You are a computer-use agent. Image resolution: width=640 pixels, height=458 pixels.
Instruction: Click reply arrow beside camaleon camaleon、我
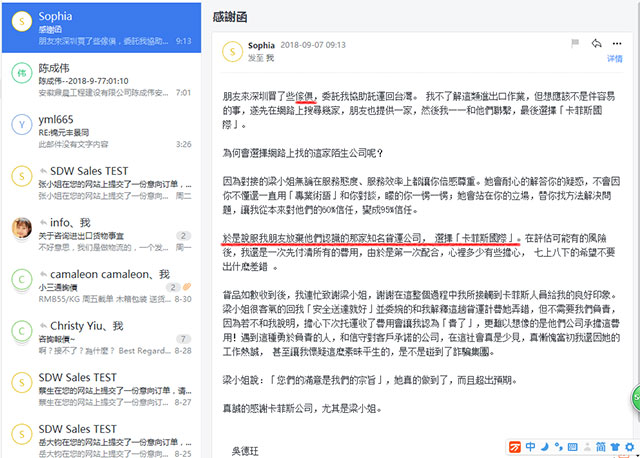[43, 274]
